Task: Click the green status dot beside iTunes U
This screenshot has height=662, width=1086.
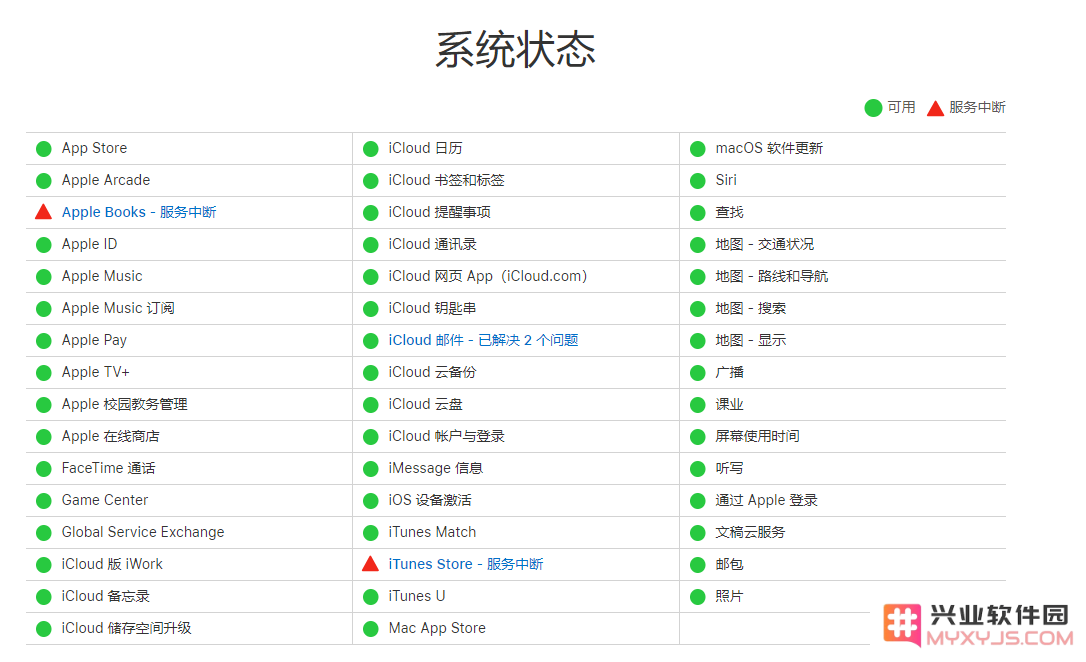Action: [371, 596]
